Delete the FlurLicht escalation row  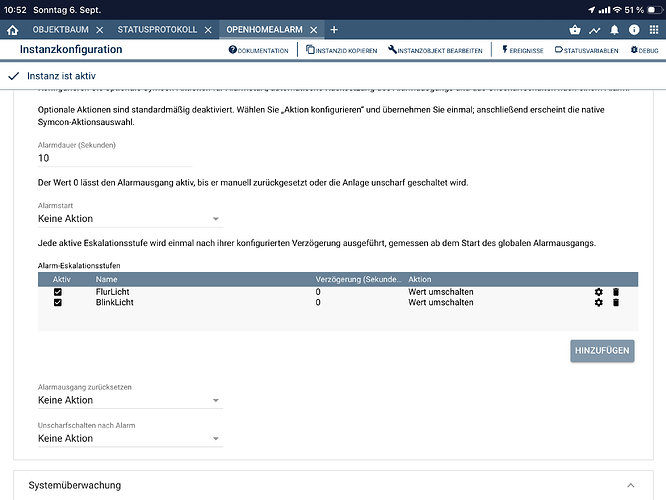click(616, 292)
